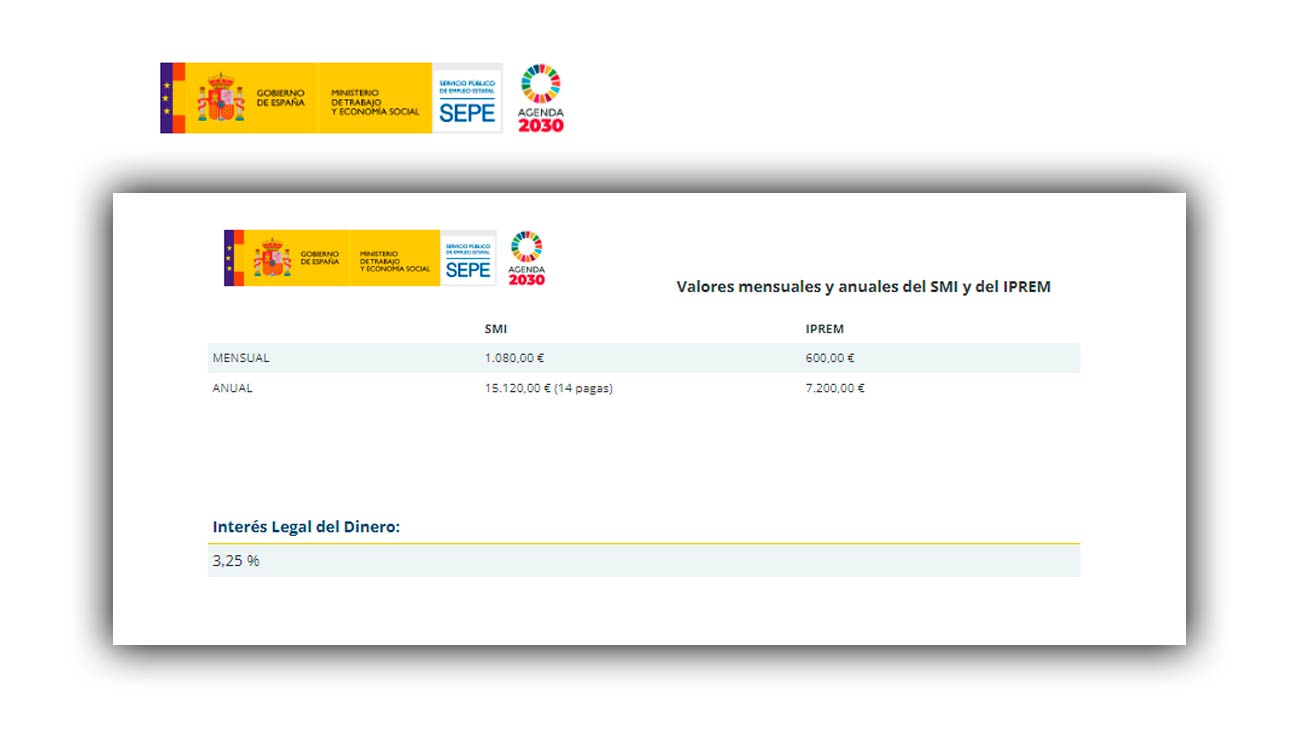Click the value 15.120,00 € (14 pagas)
Screen dimensions: 1300x731
[548, 388]
